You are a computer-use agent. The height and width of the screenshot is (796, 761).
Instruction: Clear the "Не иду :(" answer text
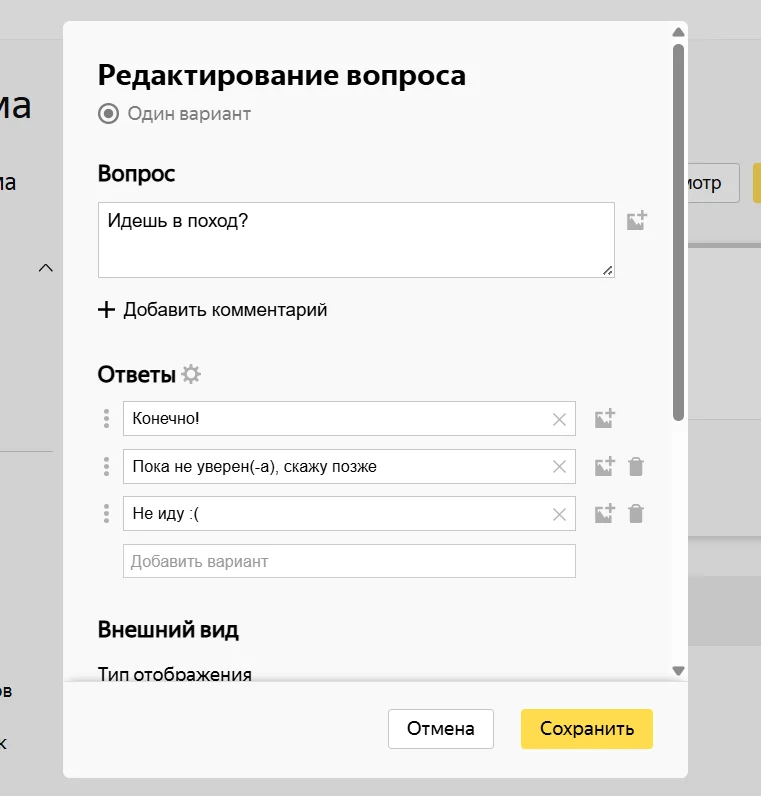(559, 514)
